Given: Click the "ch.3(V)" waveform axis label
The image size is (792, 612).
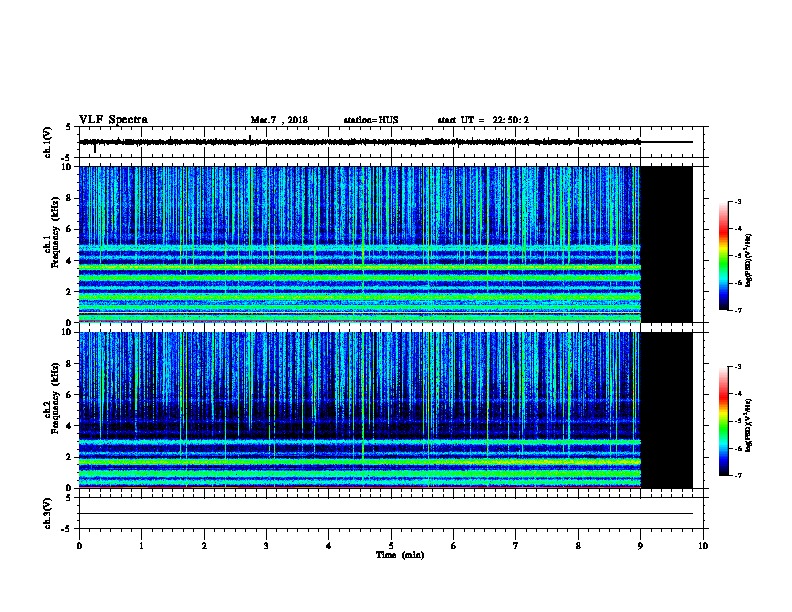Looking at the screenshot, I should click(48, 513).
